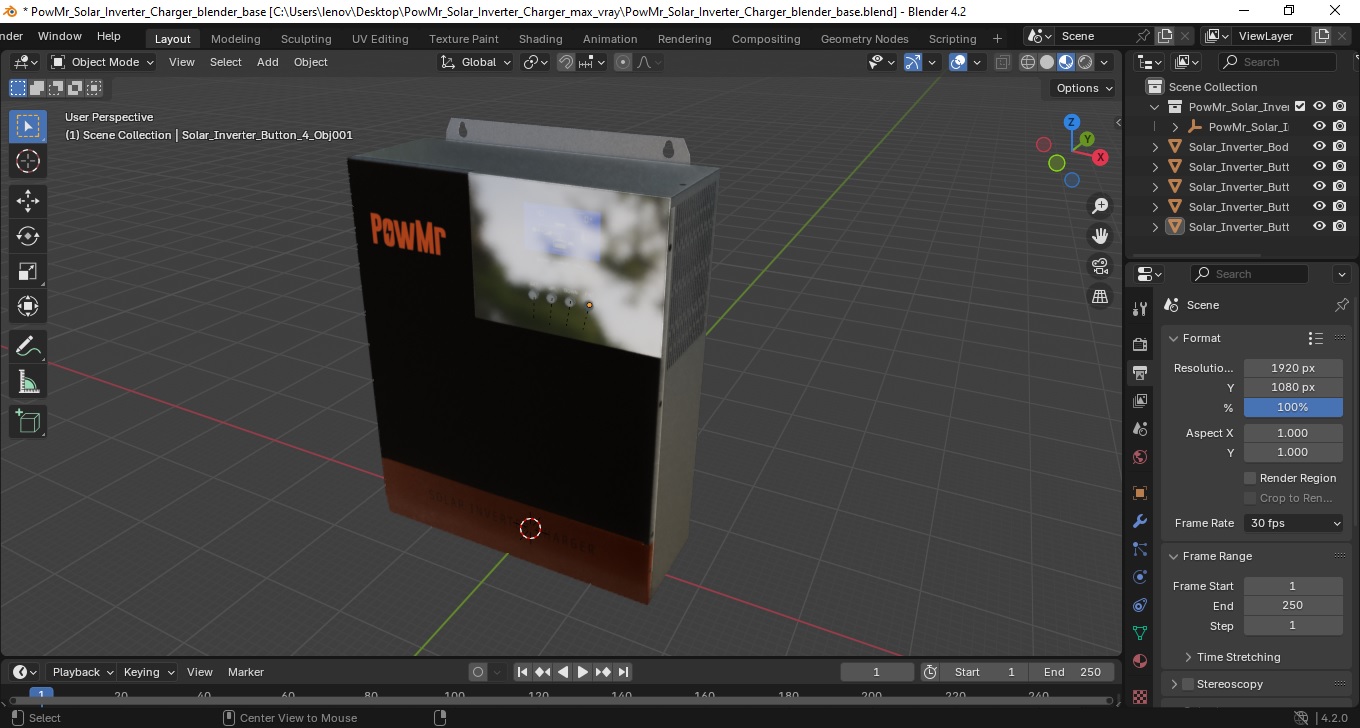Open the Global orientation dropdown

475,62
